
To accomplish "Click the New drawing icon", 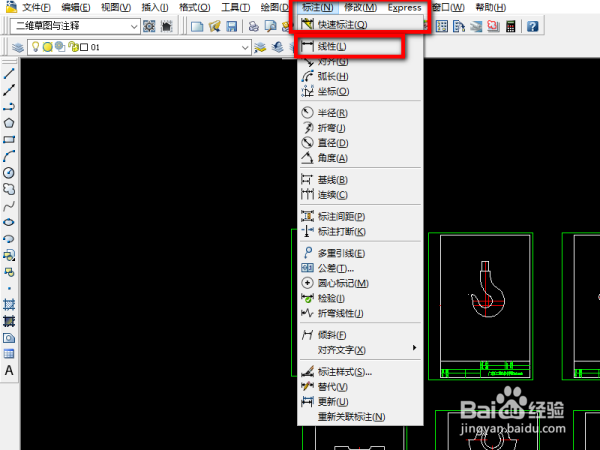I will 197,26.
